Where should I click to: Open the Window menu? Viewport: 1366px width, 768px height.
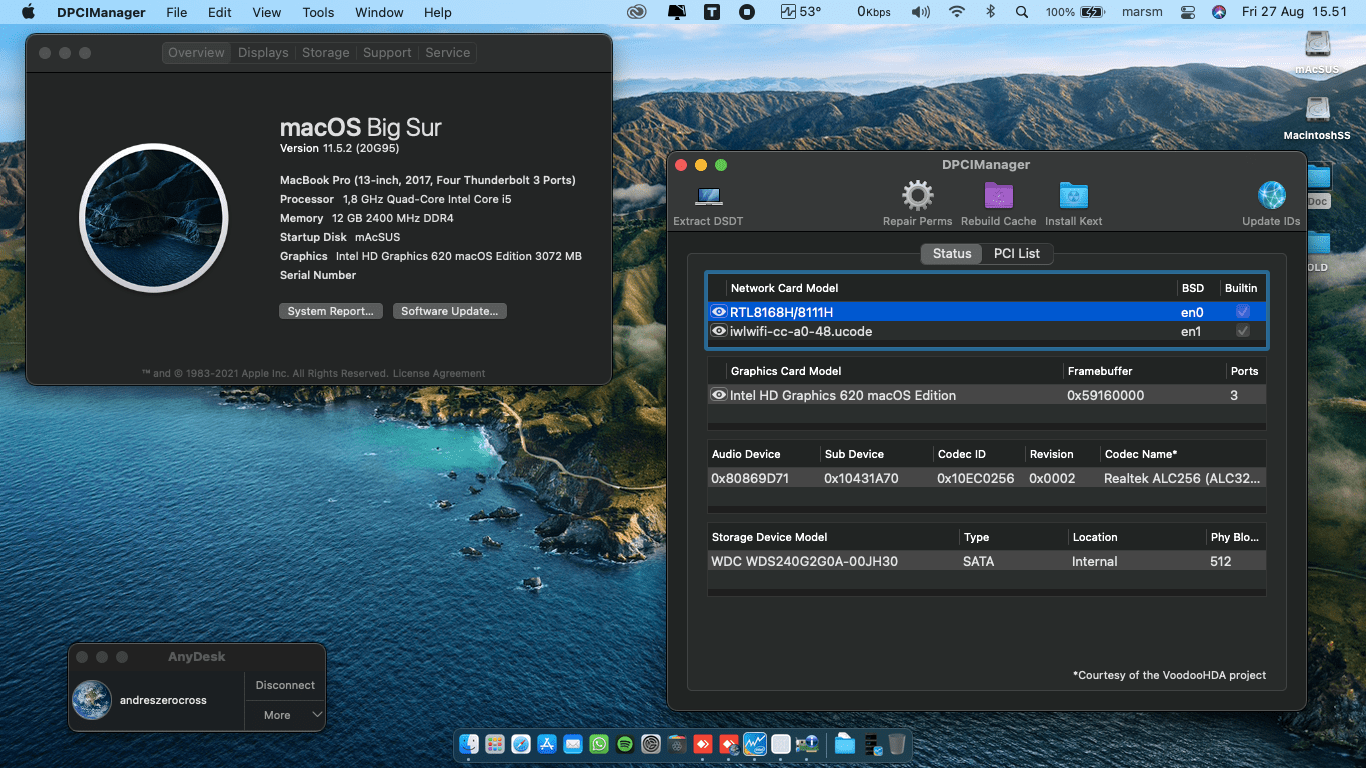pyautogui.click(x=379, y=12)
